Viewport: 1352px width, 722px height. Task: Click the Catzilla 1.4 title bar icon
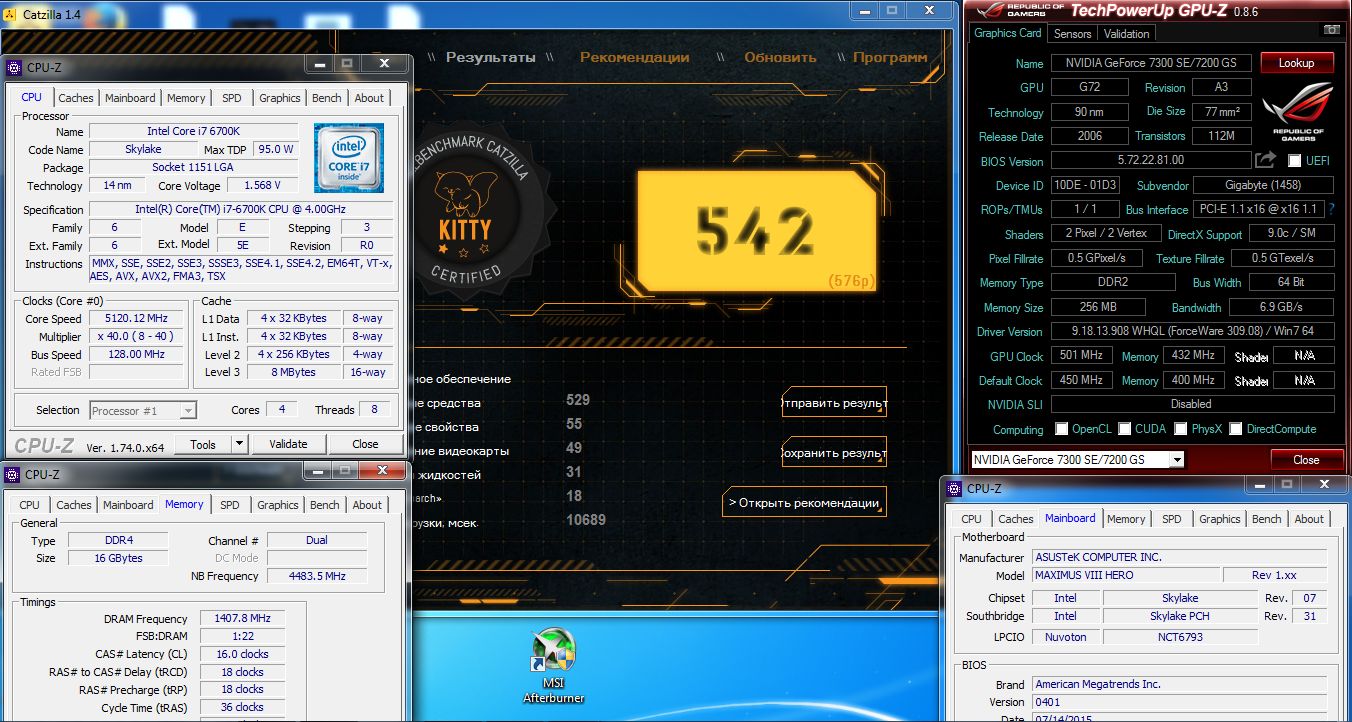click(9, 15)
